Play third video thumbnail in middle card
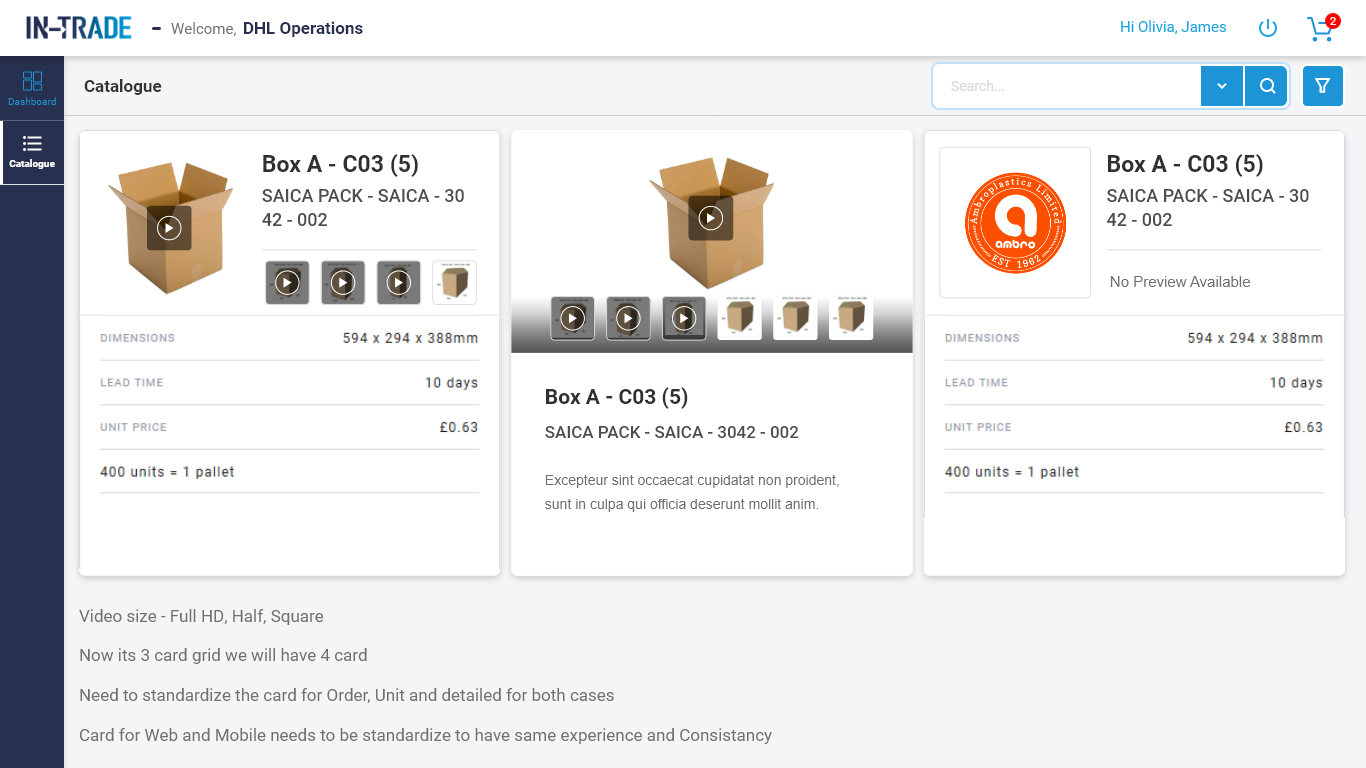Screen dimensions: 1366x768 pyautogui.click(x=684, y=318)
